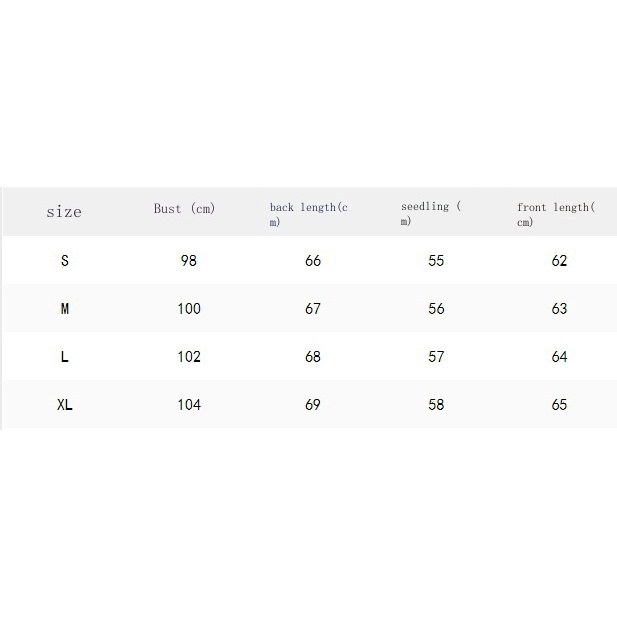Select seedling value 57 in L row
The image size is (617, 617).
[x=436, y=357]
